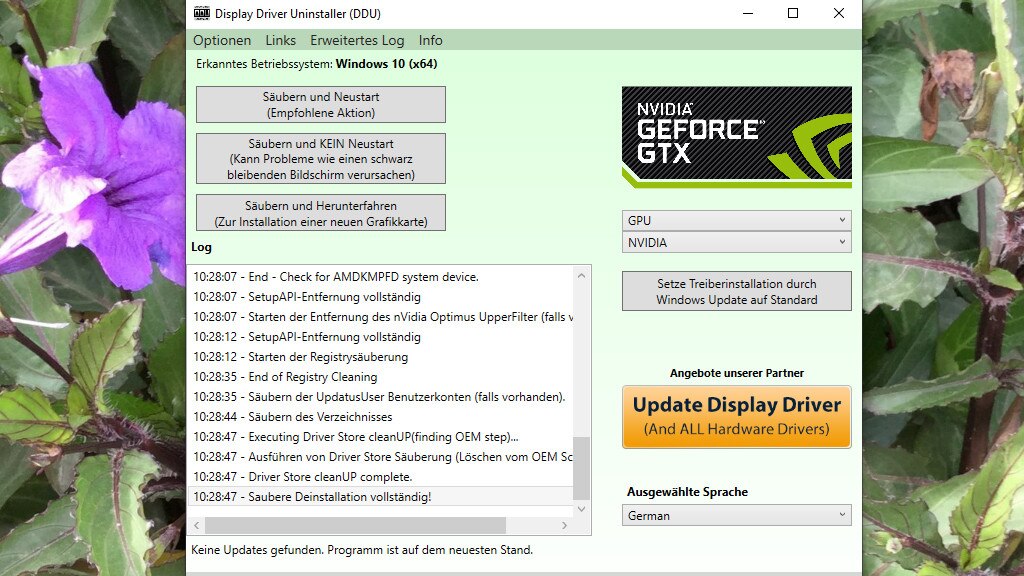Image resolution: width=1024 pixels, height=576 pixels.
Task: Click the DDU app icon in title bar
Action: point(202,13)
